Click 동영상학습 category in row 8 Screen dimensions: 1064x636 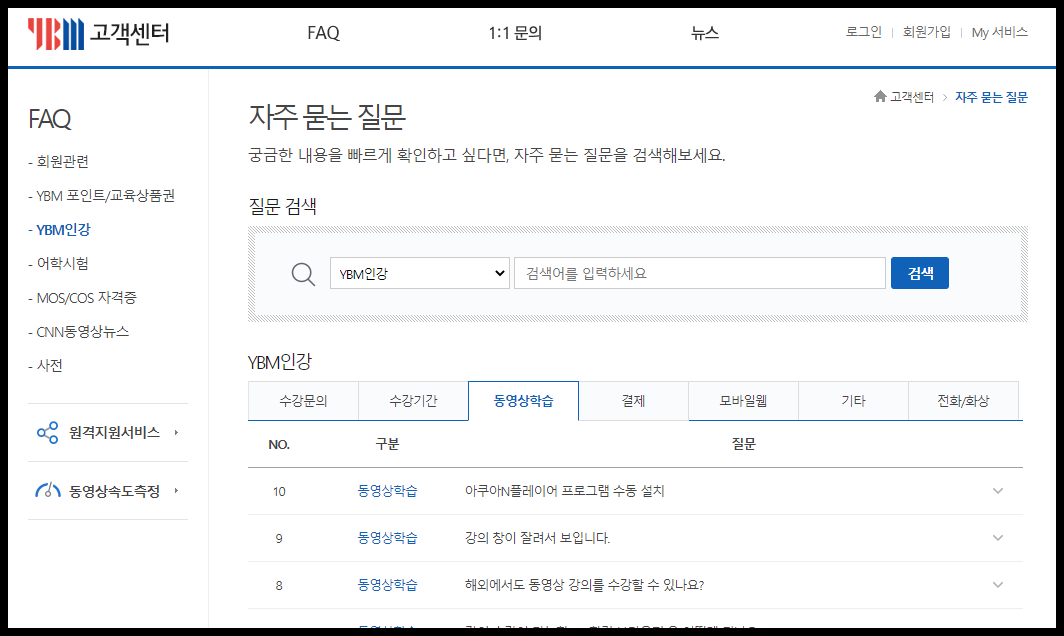point(387,584)
